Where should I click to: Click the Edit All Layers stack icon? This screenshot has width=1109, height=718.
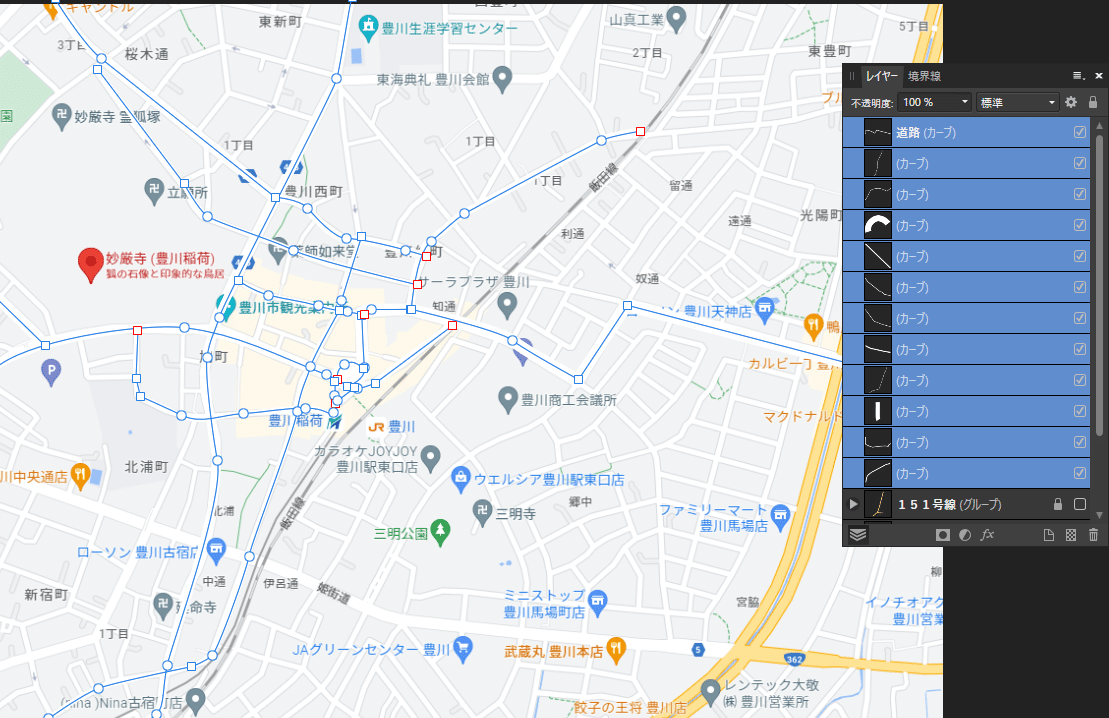coord(858,535)
